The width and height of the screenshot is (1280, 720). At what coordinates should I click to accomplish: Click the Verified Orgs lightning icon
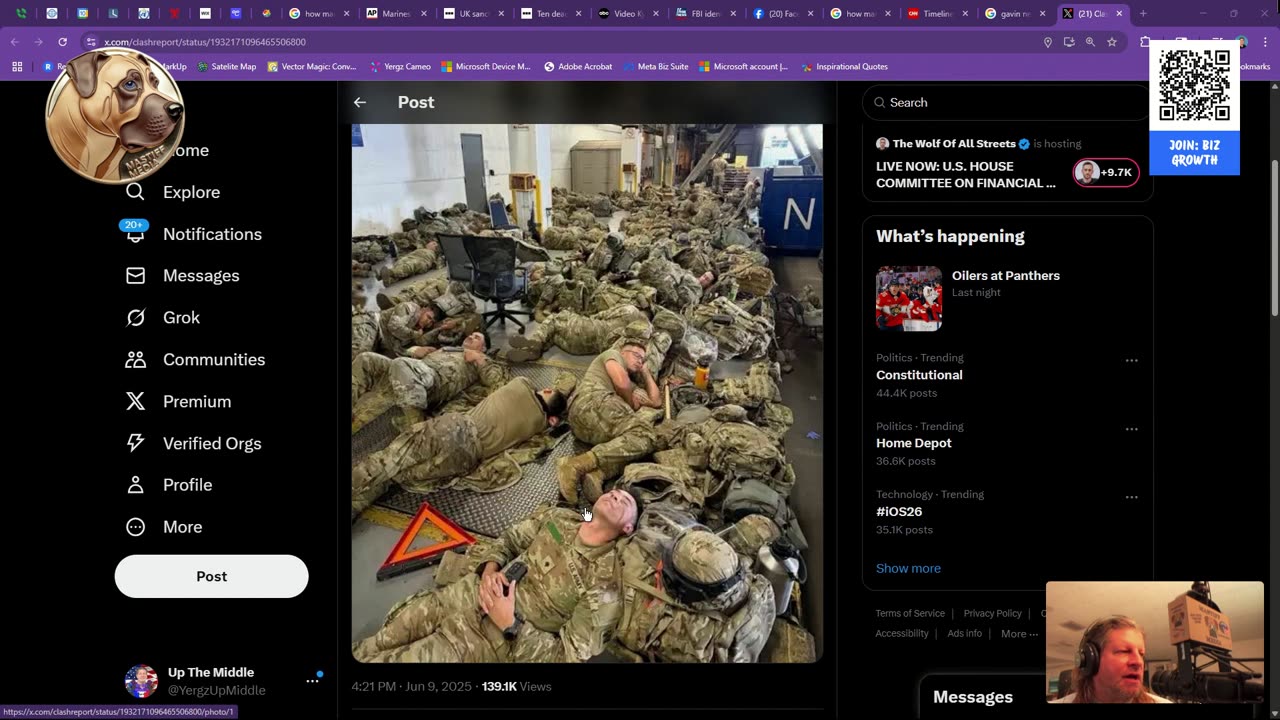click(x=136, y=443)
